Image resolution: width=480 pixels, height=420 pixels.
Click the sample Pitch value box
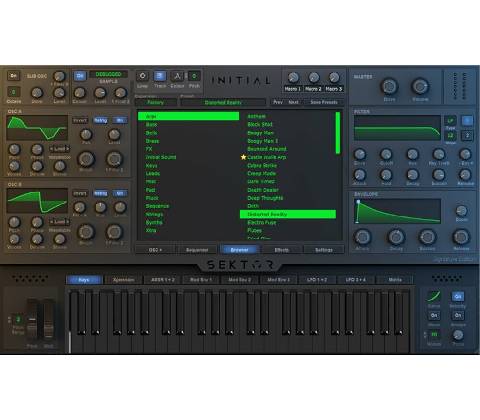click(194, 76)
